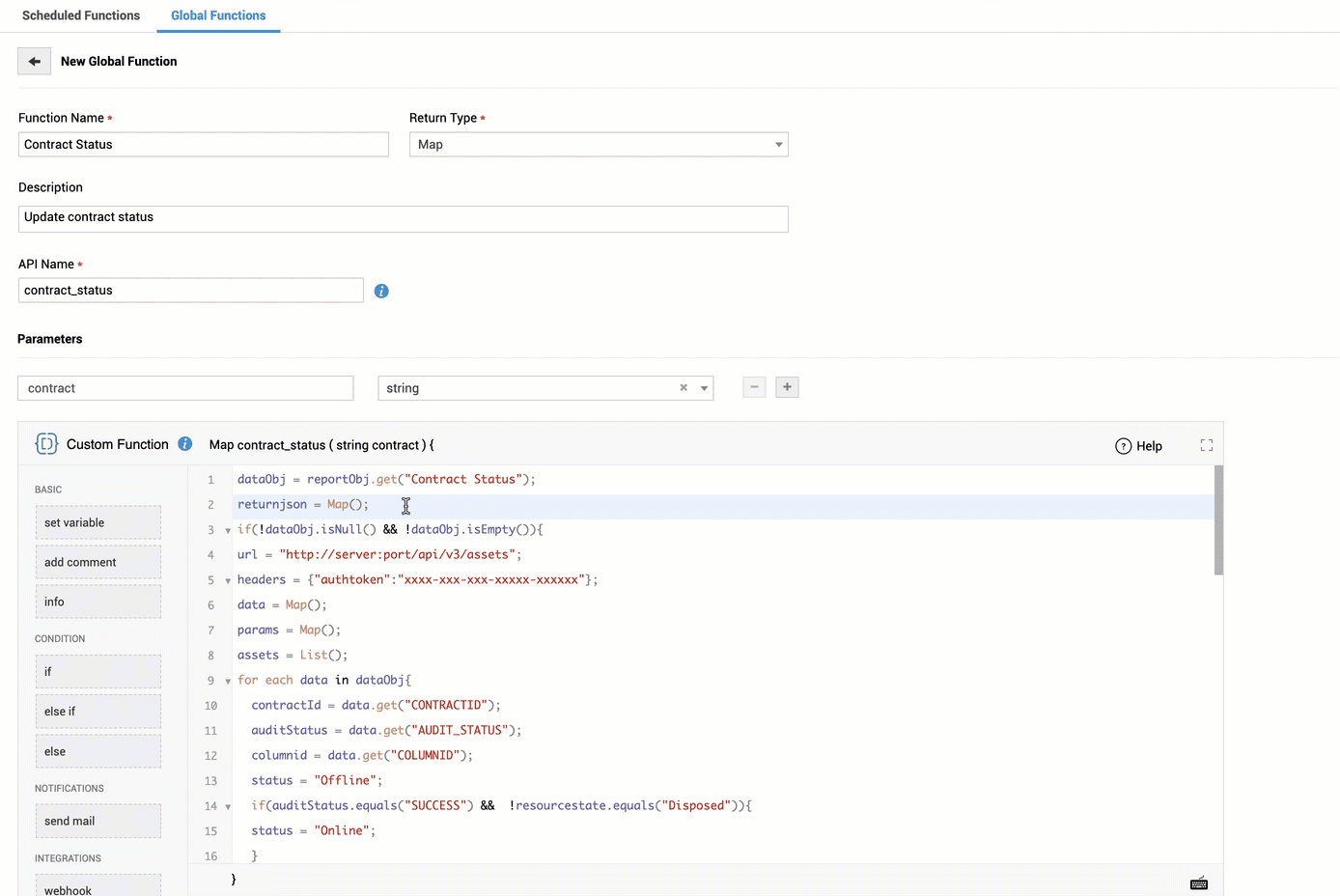
Task: Select the Global Functions tab
Action: point(218,15)
